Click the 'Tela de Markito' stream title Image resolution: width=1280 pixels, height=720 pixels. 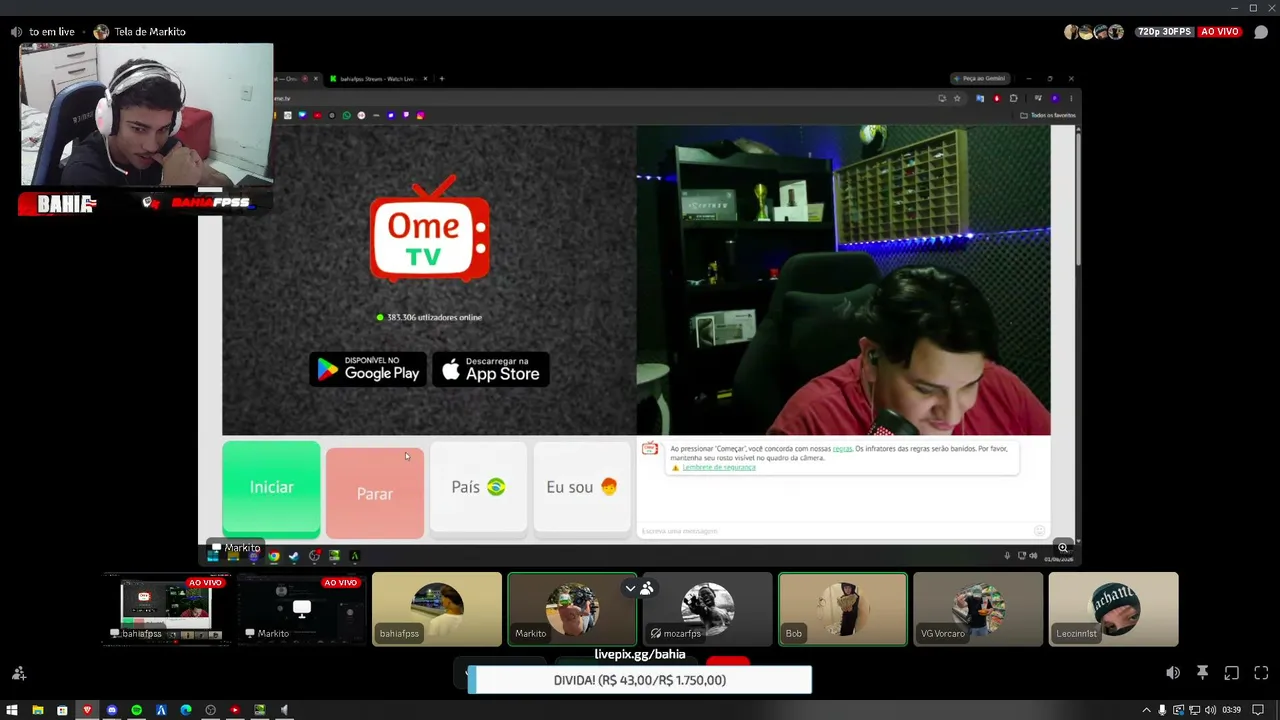[x=150, y=32]
